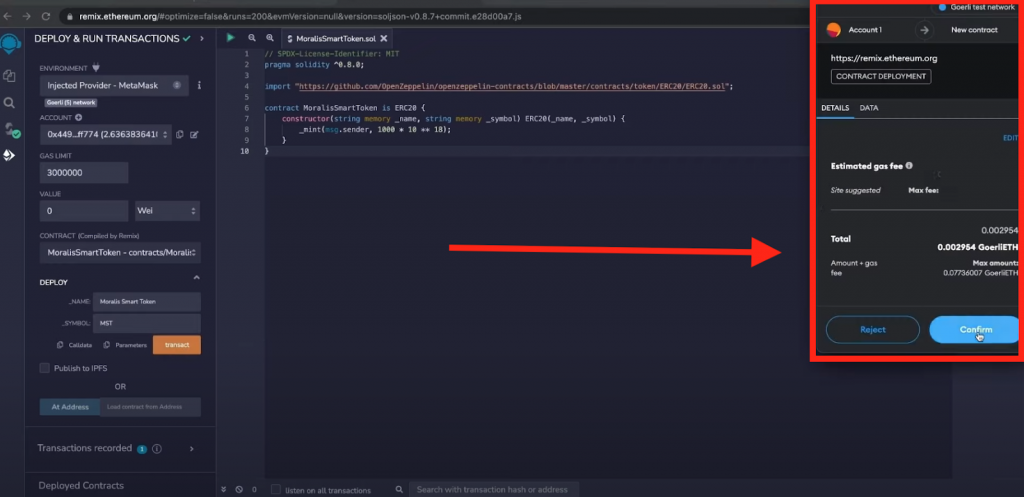Reload the browser page
This screenshot has height=497, width=1024.
[x=46, y=16]
